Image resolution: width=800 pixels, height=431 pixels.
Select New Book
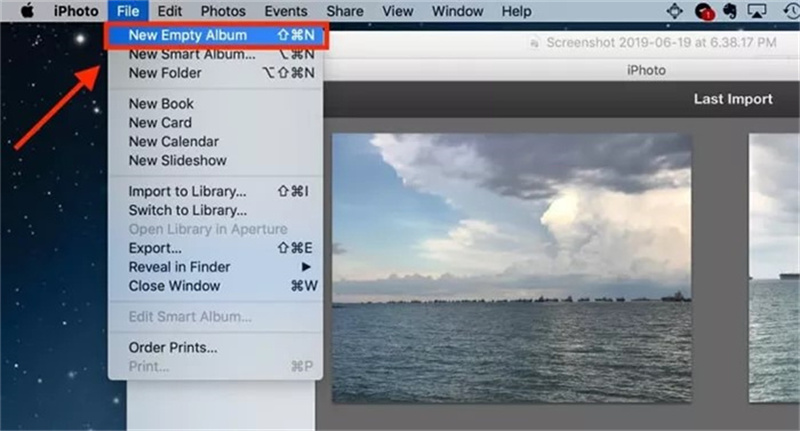coord(215,104)
